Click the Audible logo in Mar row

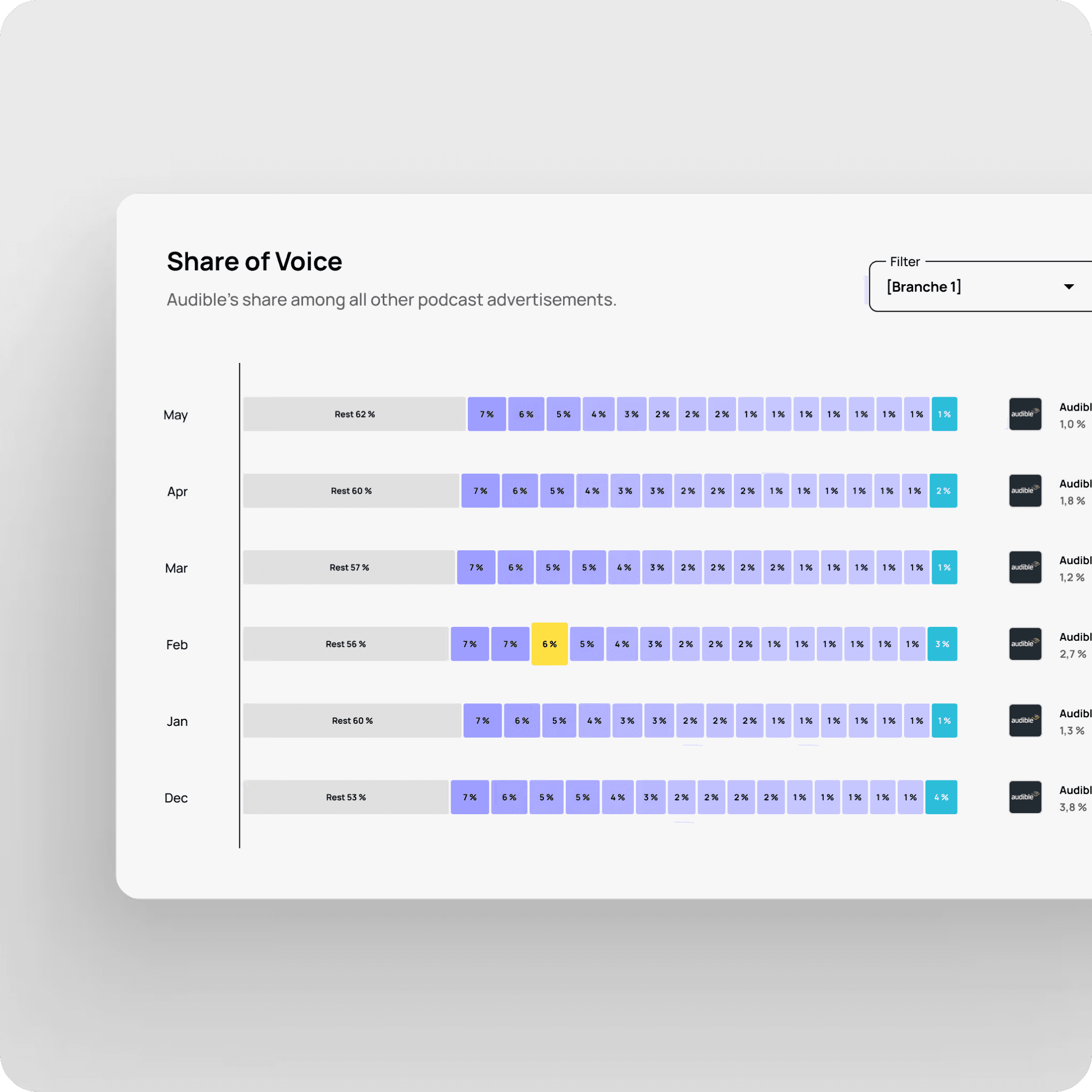(x=1025, y=567)
